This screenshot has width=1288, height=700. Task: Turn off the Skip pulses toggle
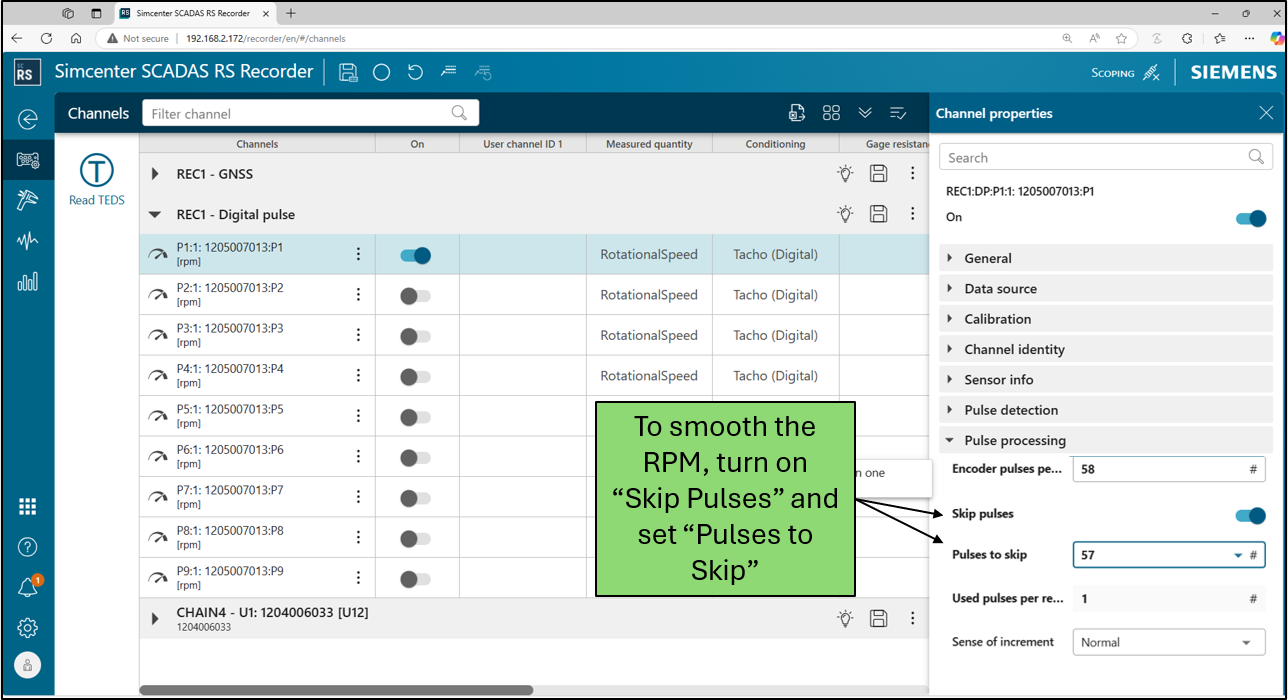[x=1250, y=515]
